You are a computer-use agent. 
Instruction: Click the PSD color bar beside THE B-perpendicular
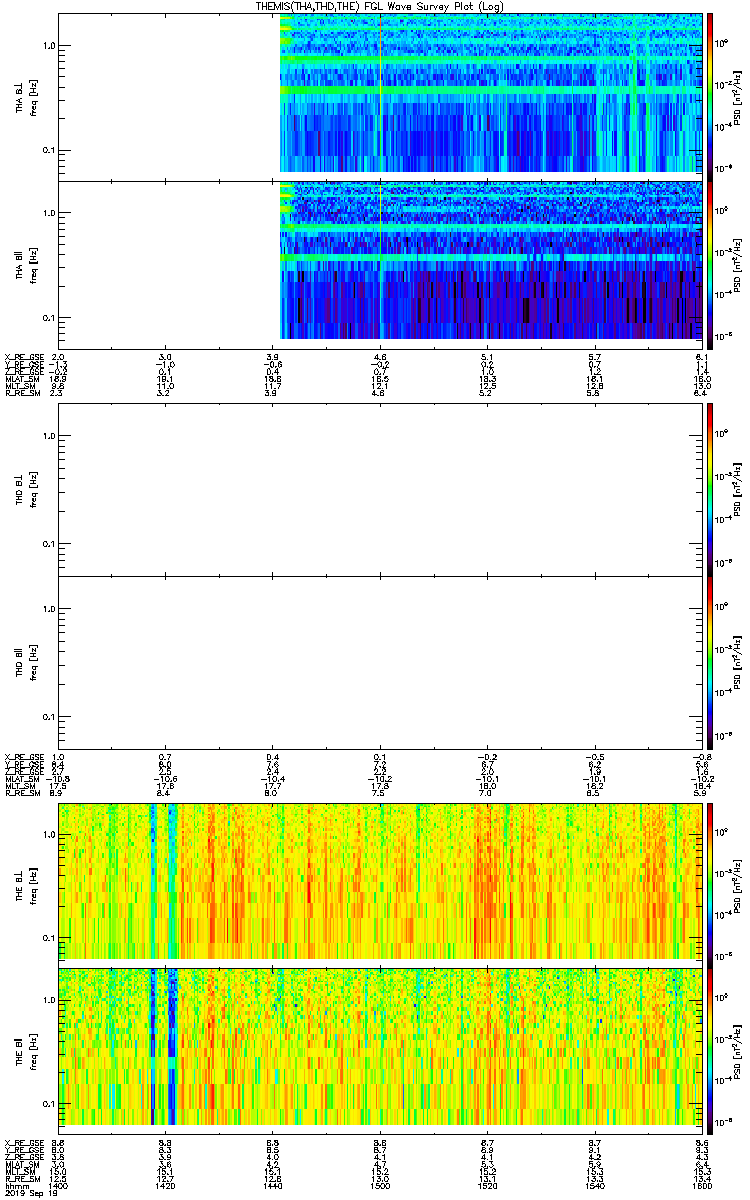point(710,881)
